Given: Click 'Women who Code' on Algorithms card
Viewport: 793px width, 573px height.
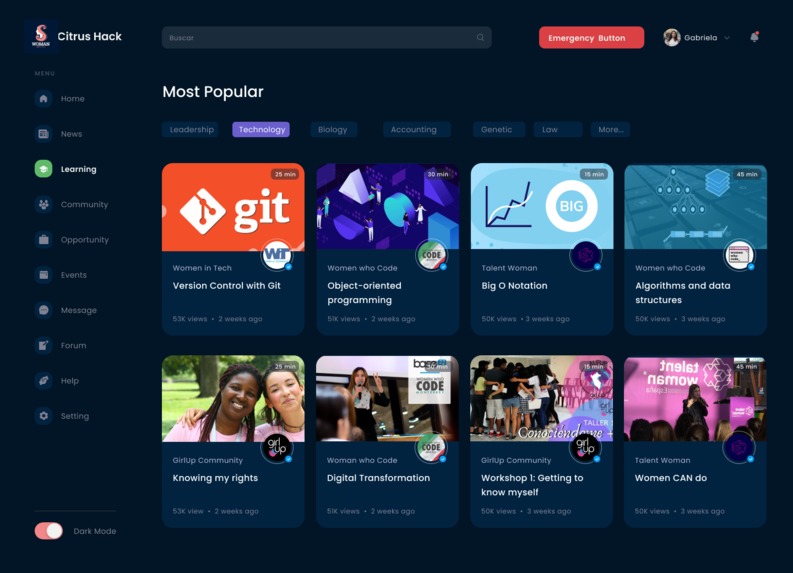Looking at the screenshot, I should pyautogui.click(x=670, y=268).
